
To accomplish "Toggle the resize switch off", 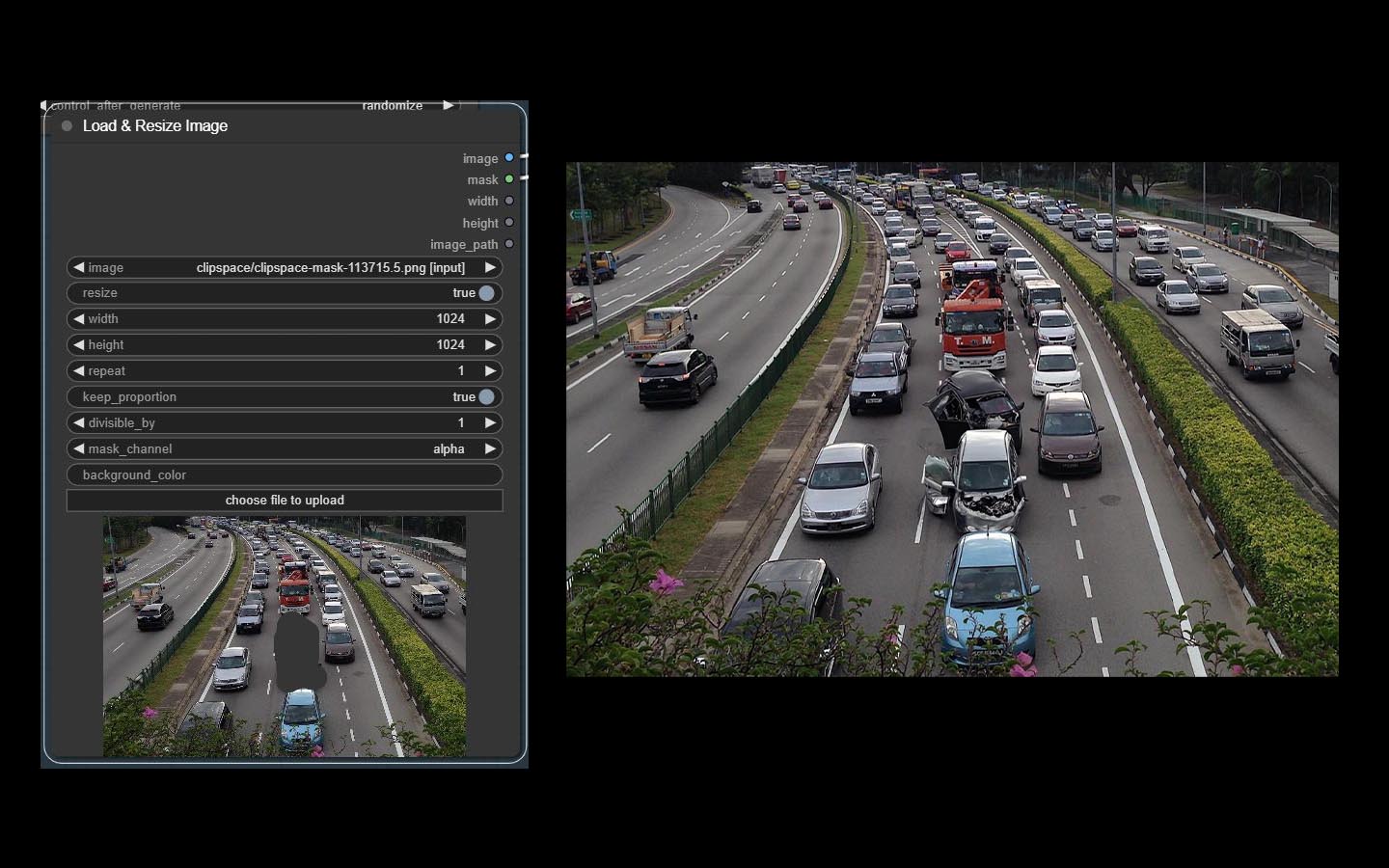I will [x=486, y=293].
